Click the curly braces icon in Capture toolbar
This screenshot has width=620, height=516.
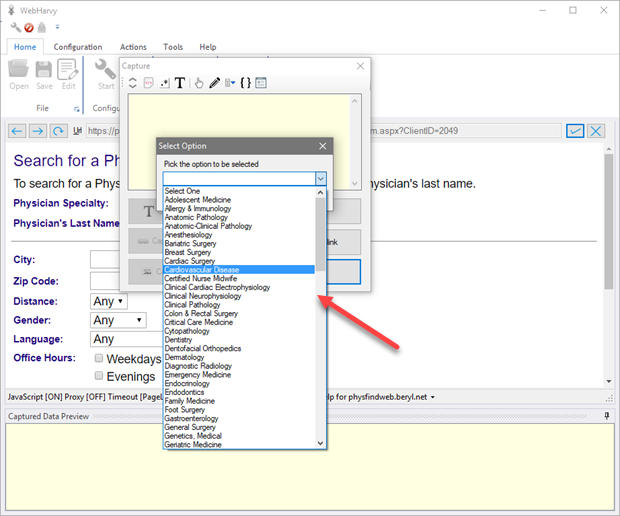(x=245, y=83)
